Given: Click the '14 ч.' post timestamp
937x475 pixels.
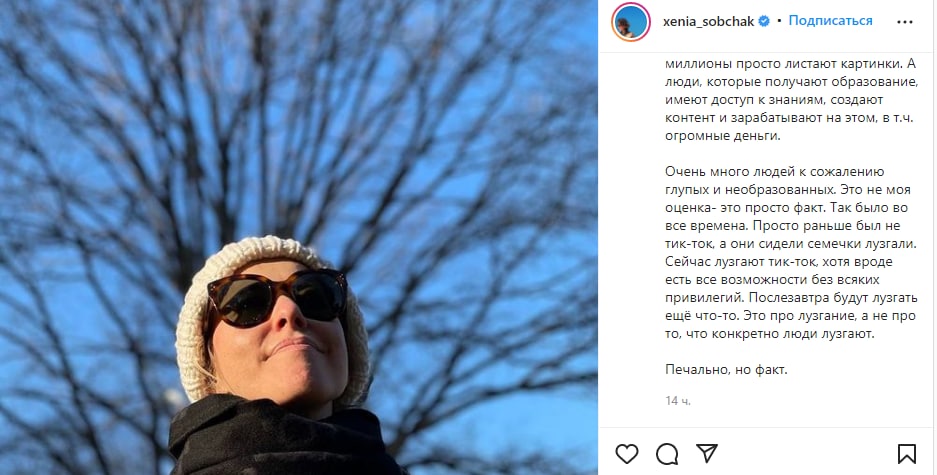Looking at the screenshot, I should pos(678,401).
